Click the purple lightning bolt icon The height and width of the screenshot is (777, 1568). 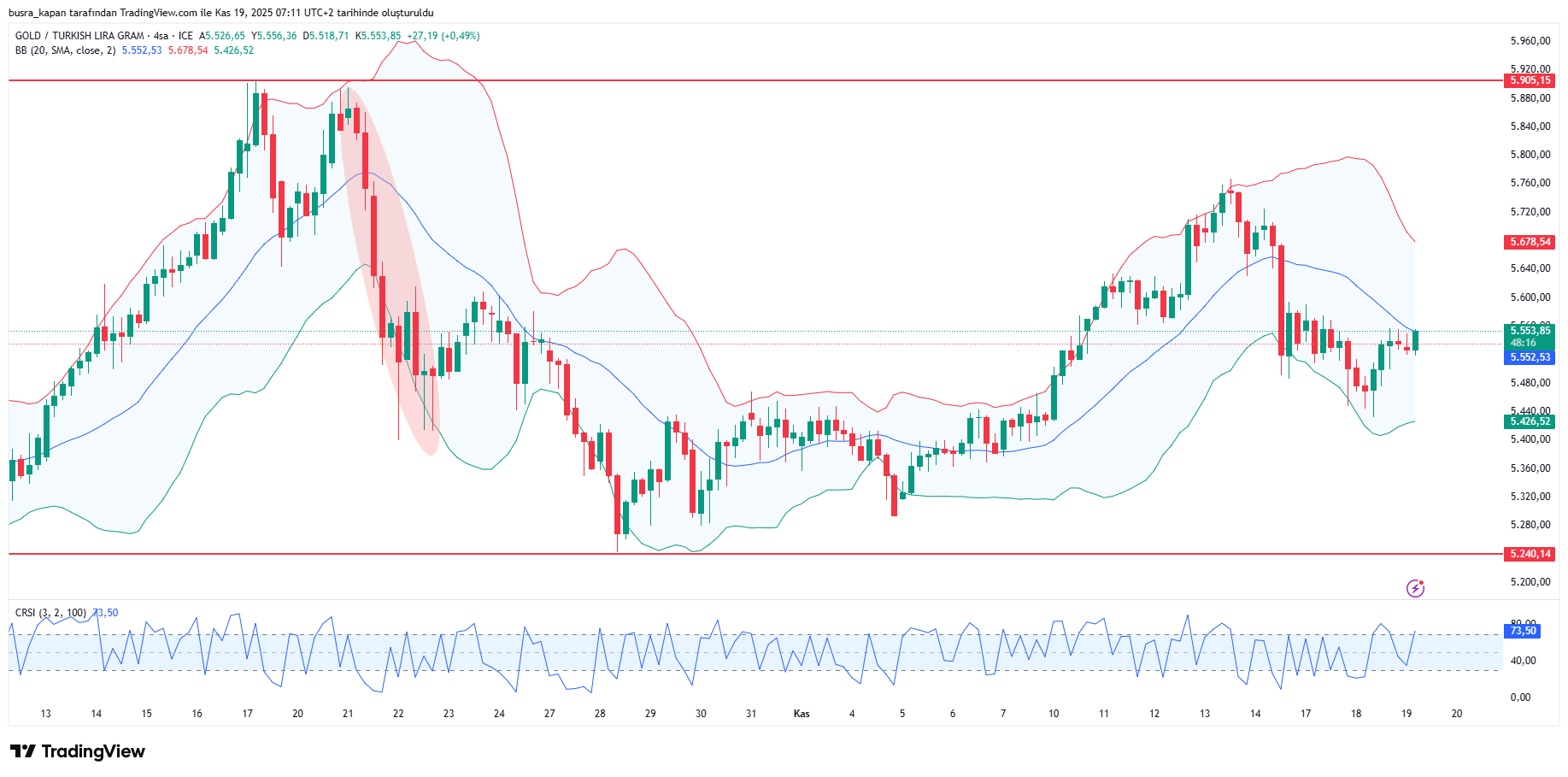pyautogui.click(x=1415, y=588)
